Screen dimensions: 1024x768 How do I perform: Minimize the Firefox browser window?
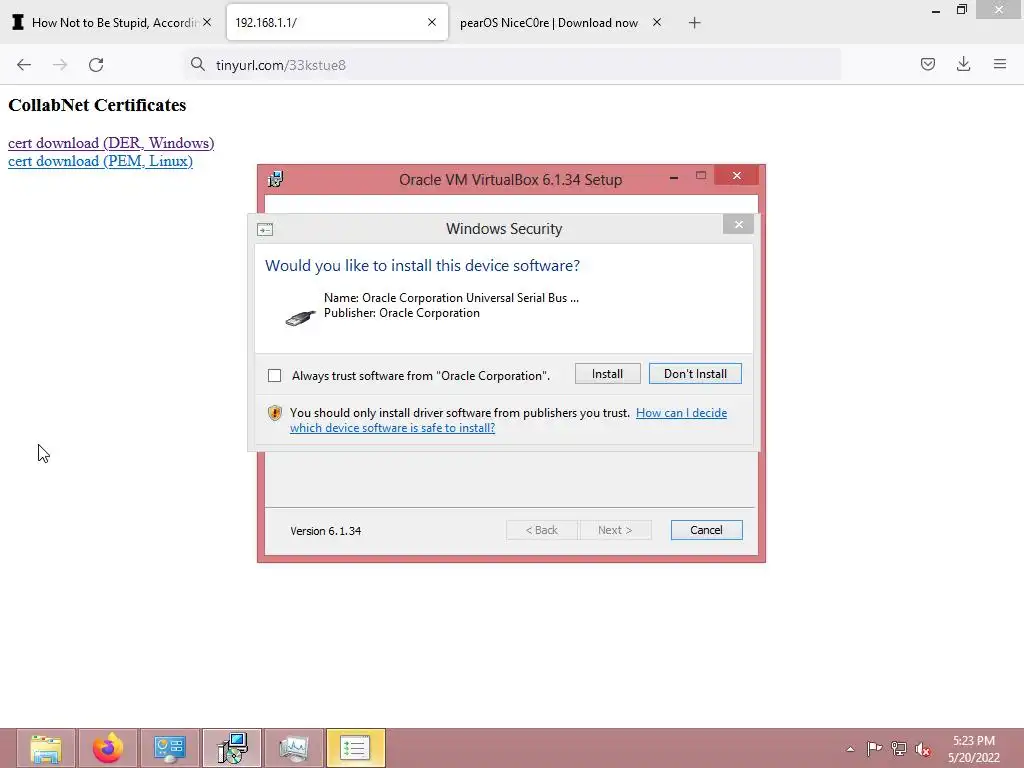[936, 11]
